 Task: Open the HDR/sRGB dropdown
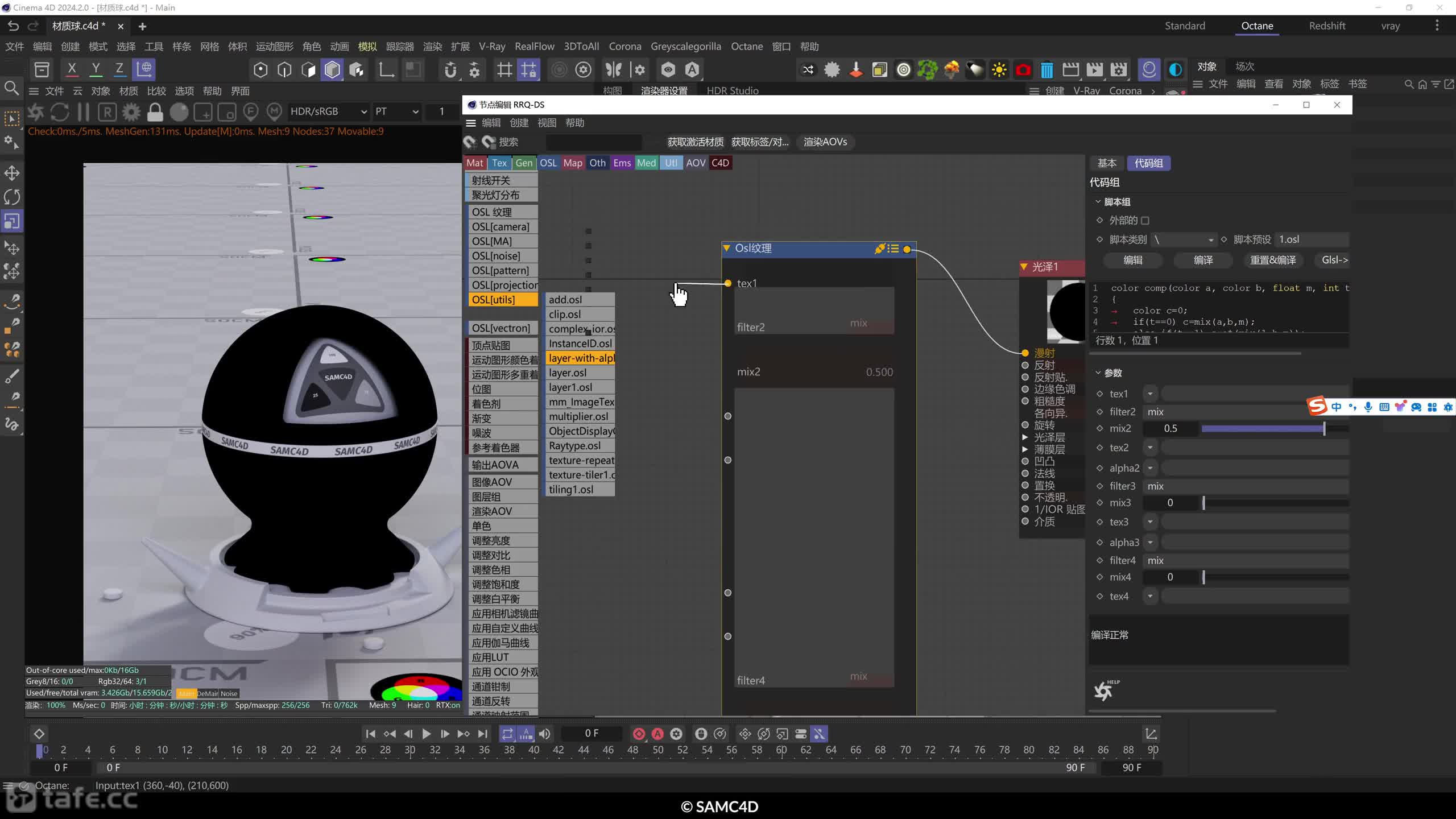[328, 112]
